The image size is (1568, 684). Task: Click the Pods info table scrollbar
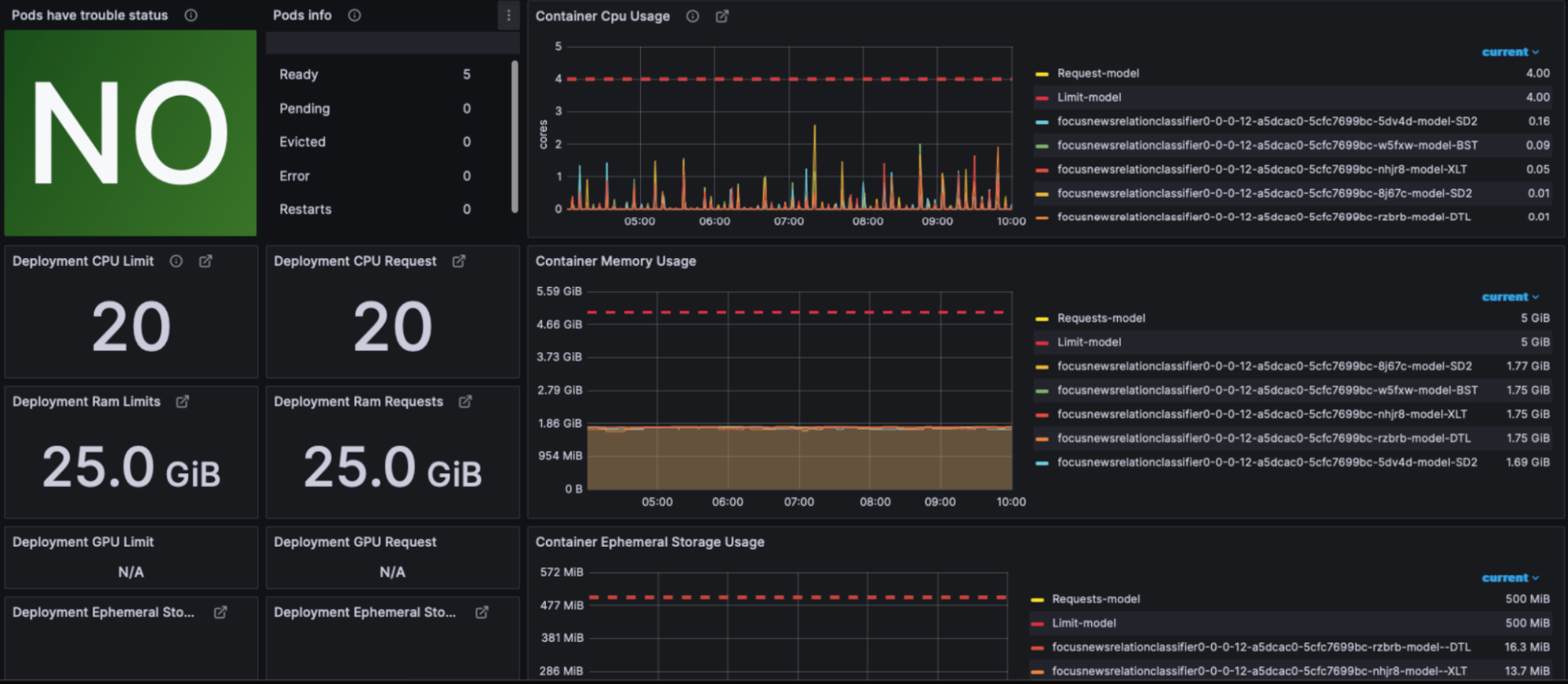[x=515, y=136]
